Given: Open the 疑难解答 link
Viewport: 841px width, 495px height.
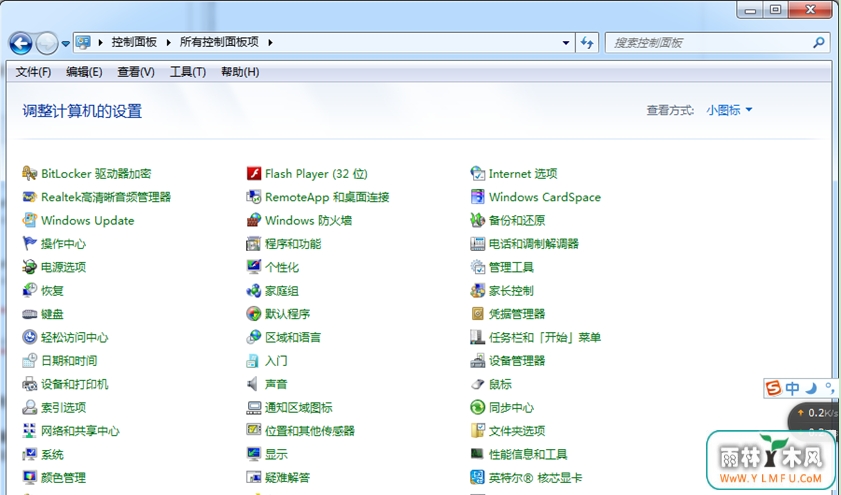Looking at the screenshot, I should 287,477.
